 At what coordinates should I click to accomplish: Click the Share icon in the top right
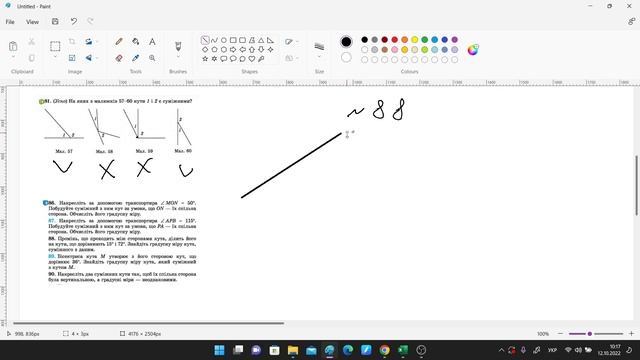pos(631,22)
